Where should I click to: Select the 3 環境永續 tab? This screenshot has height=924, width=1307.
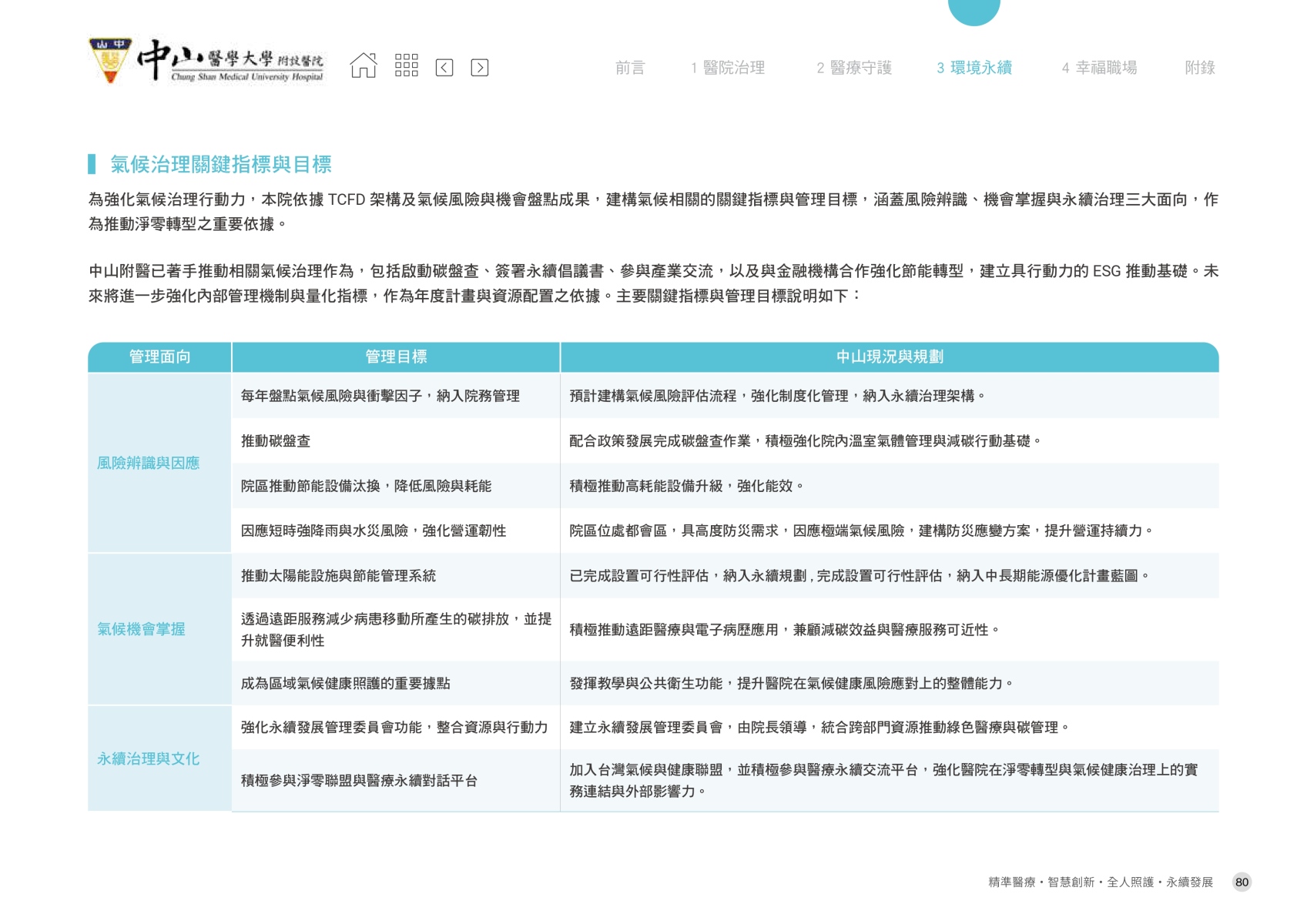click(974, 68)
